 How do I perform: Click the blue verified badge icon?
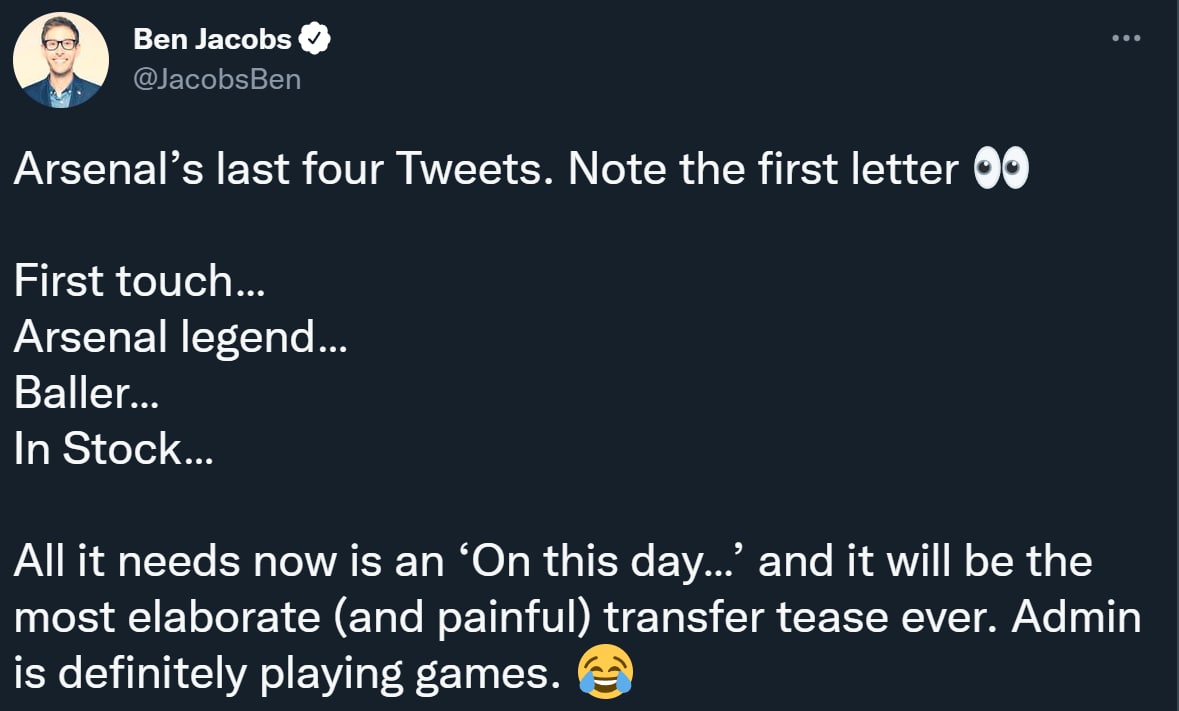(317, 40)
